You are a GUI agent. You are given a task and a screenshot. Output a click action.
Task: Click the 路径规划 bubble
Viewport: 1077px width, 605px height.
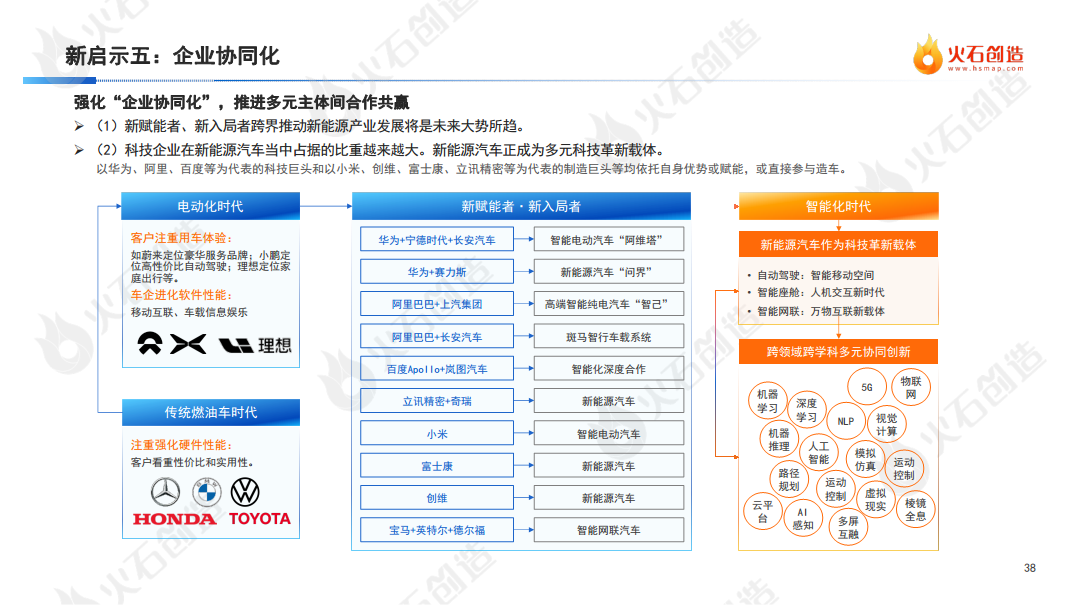point(789,479)
